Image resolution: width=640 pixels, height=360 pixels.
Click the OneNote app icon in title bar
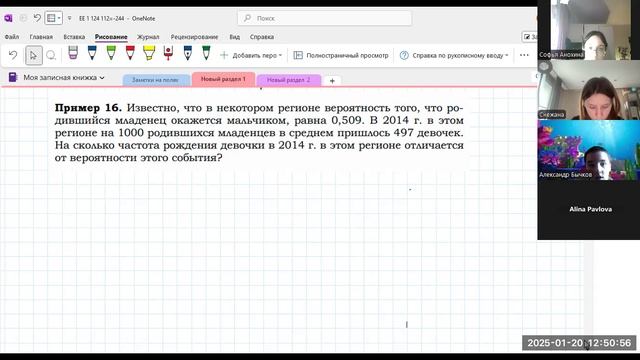coord(8,18)
